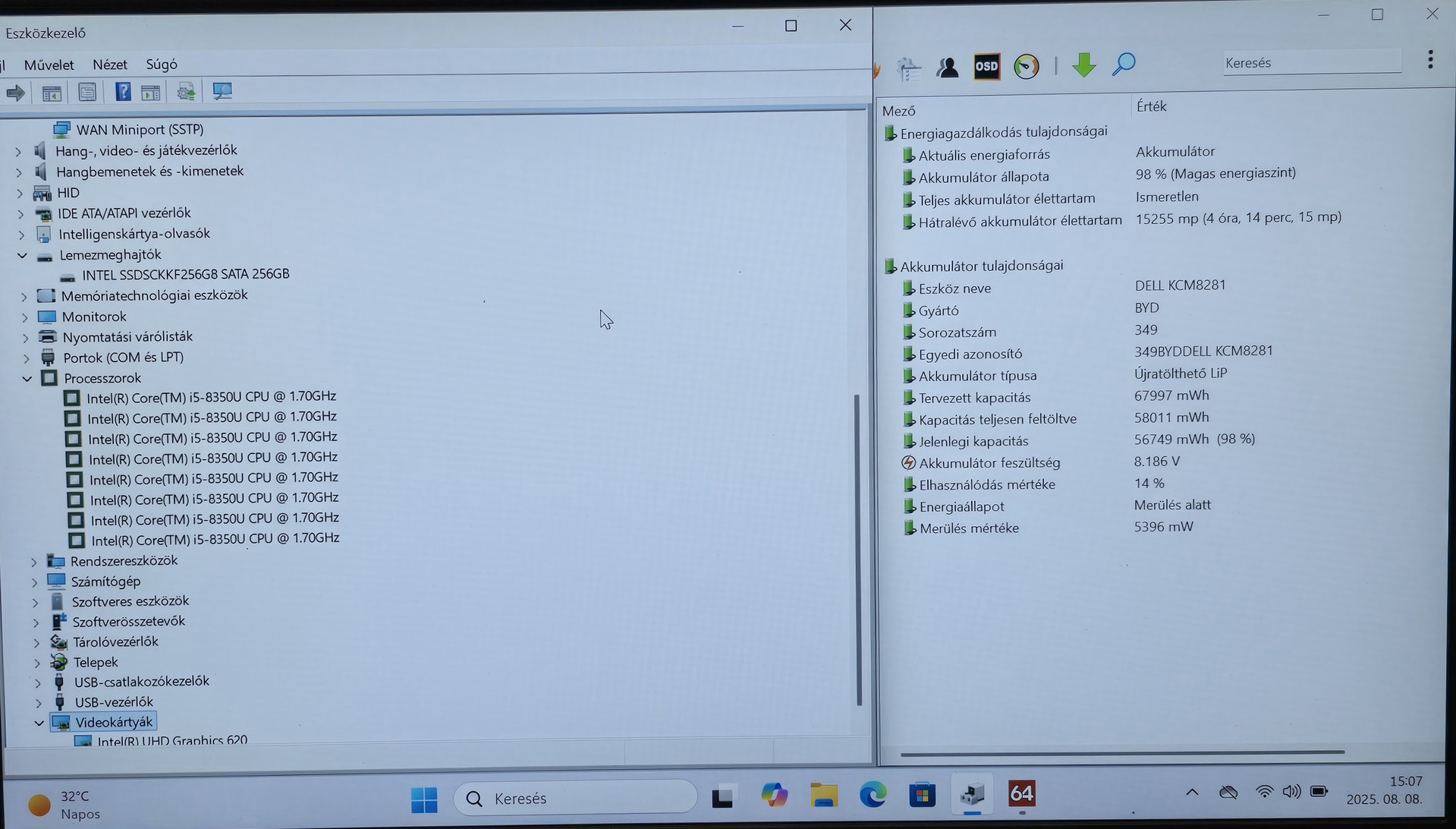Select the Hátralévő akkumulátor élettartam row
The width and height of the screenshot is (1456, 829).
coord(1121,220)
